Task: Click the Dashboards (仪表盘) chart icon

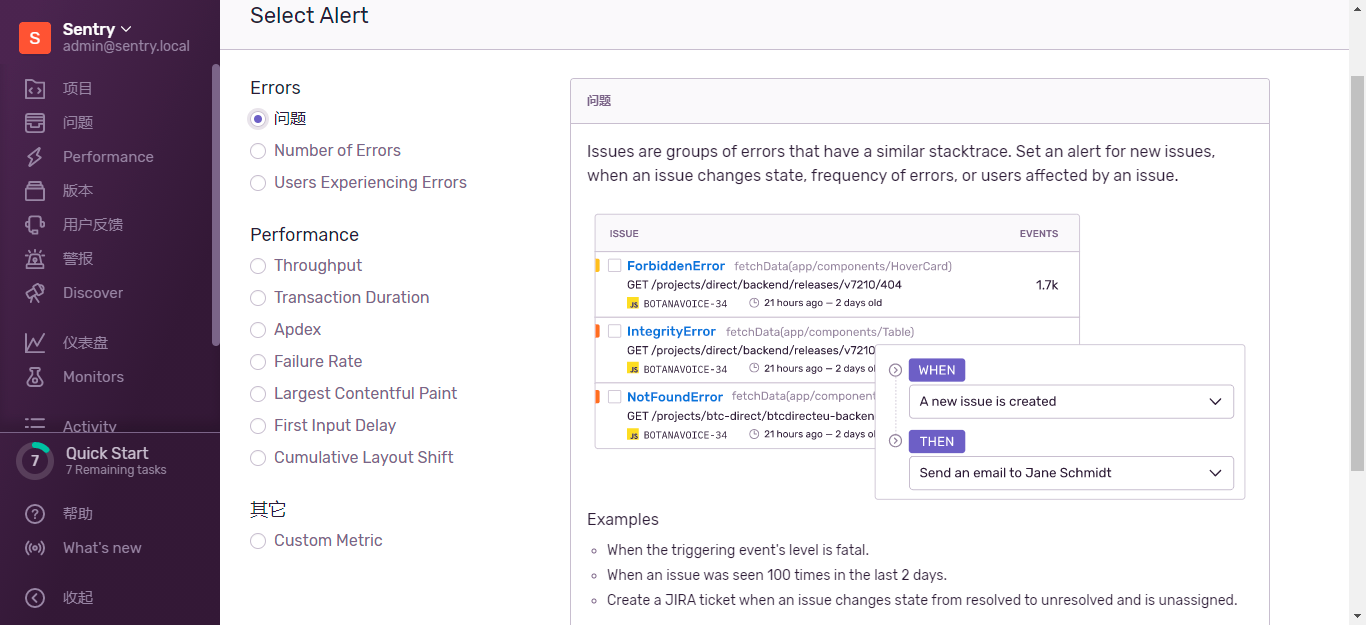Action: point(35,343)
